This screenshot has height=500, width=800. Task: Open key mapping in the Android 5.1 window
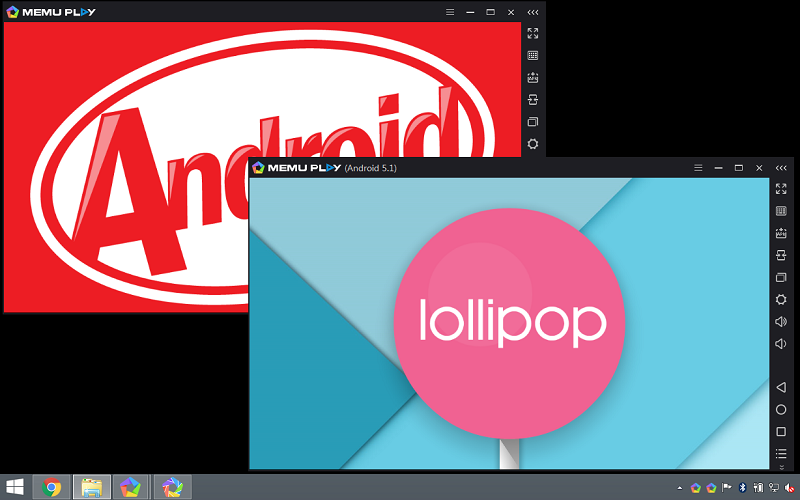point(781,211)
